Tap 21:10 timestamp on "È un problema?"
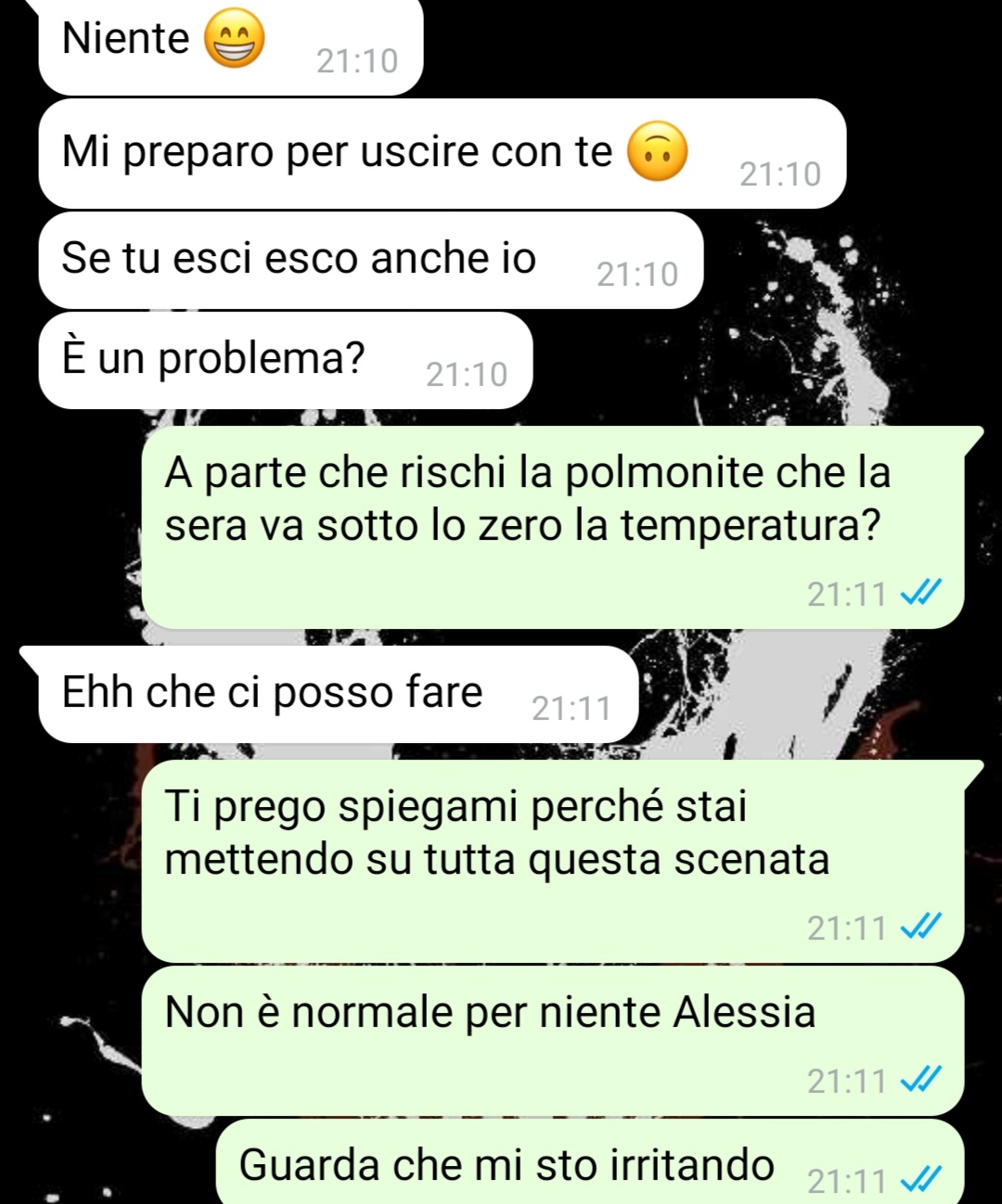Screen dimensions: 1002x1204 (x=467, y=375)
